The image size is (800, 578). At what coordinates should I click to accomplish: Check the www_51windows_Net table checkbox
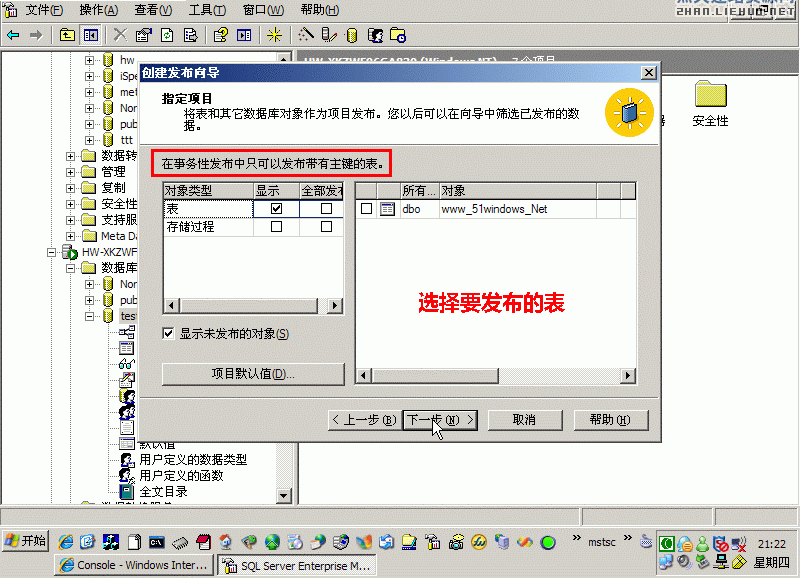click(x=366, y=209)
